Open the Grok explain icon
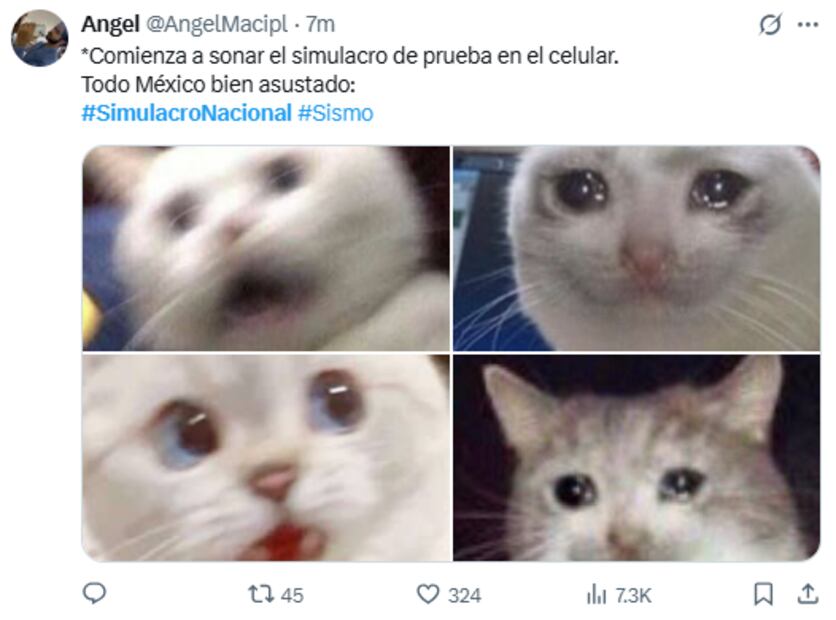The image size is (836, 620). 770,25
